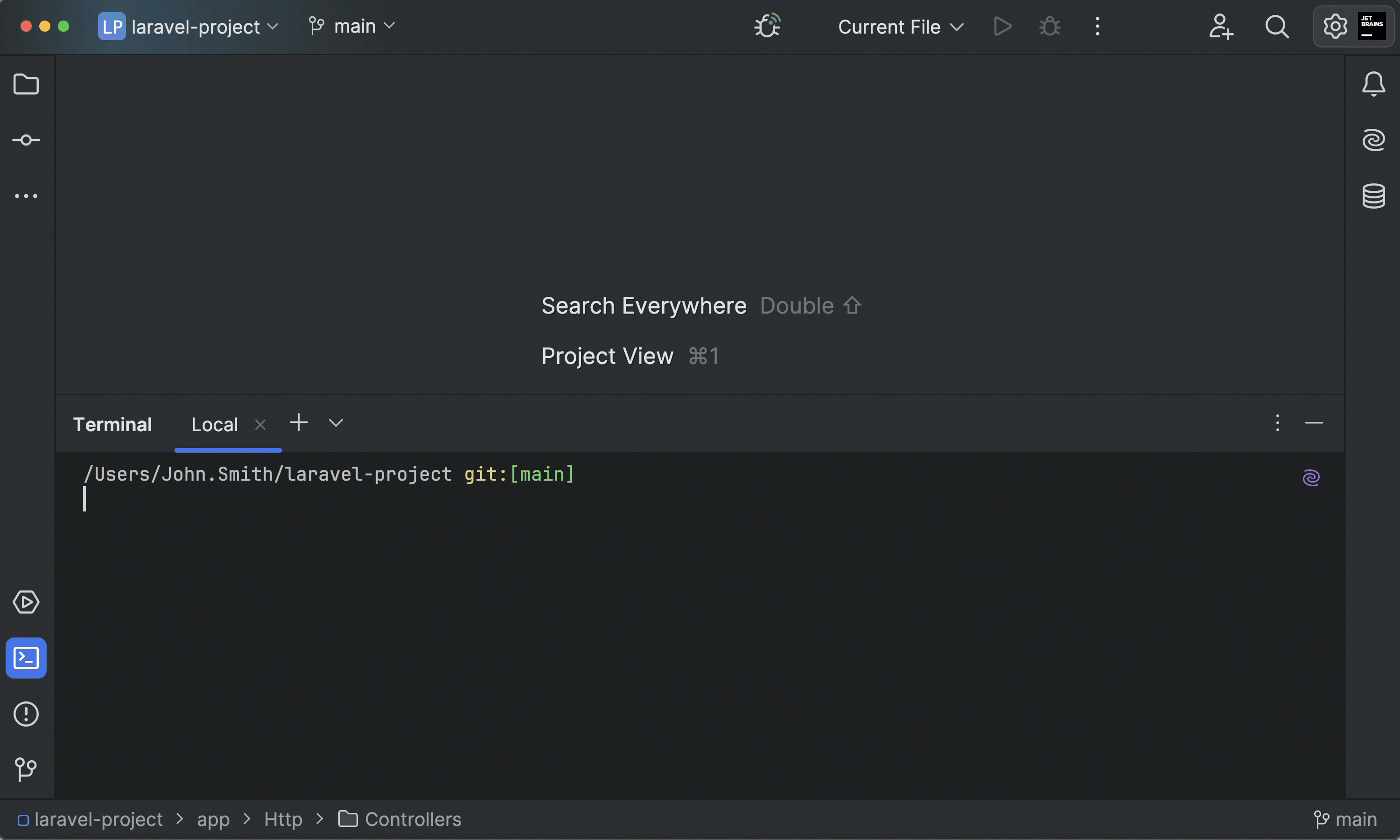Open the AI Assistant panel in right sidebar
The height and width of the screenshot is (840, 1400).
1373,140
